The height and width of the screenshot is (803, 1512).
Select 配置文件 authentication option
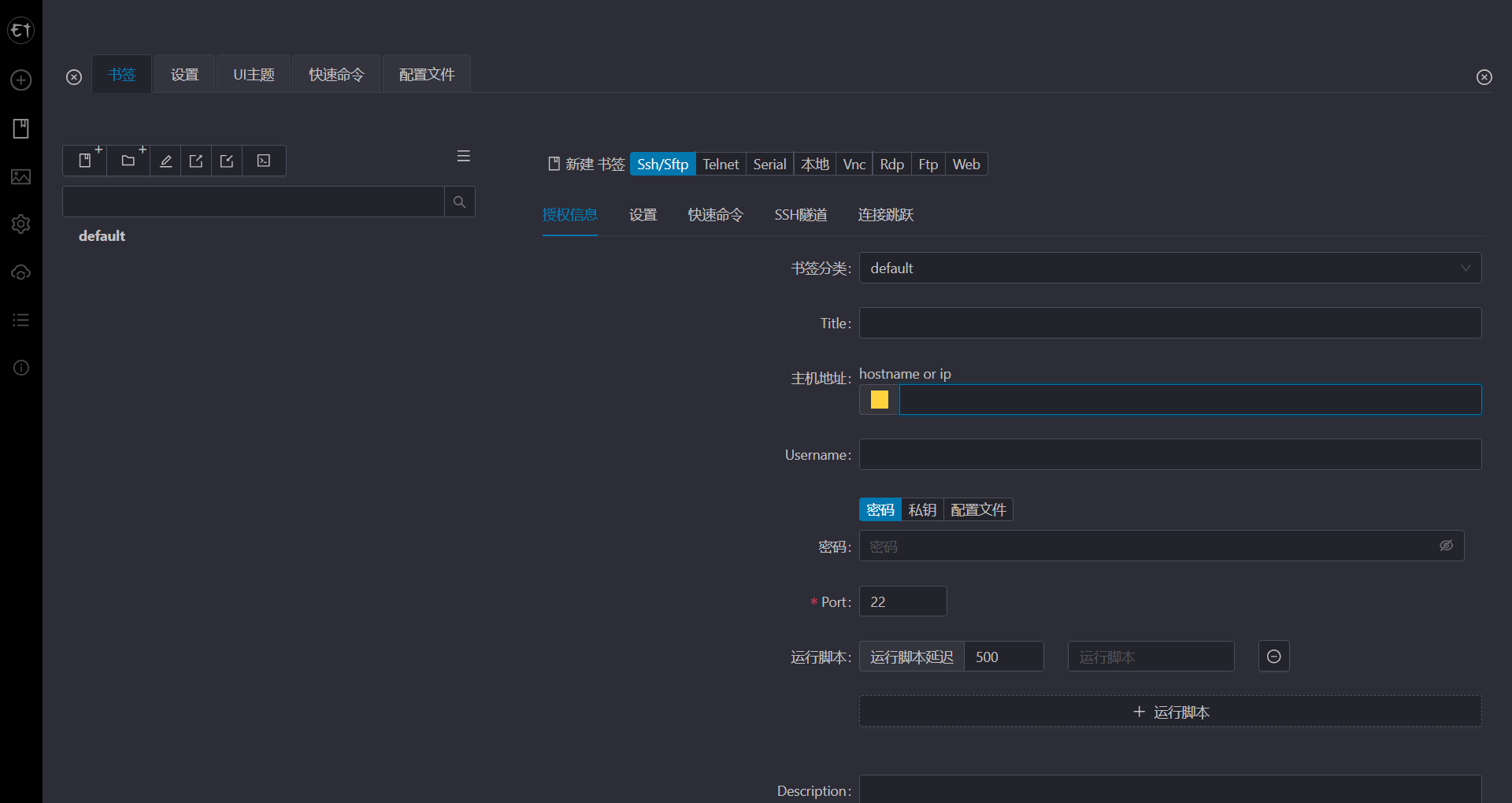(x=978, y=510)
